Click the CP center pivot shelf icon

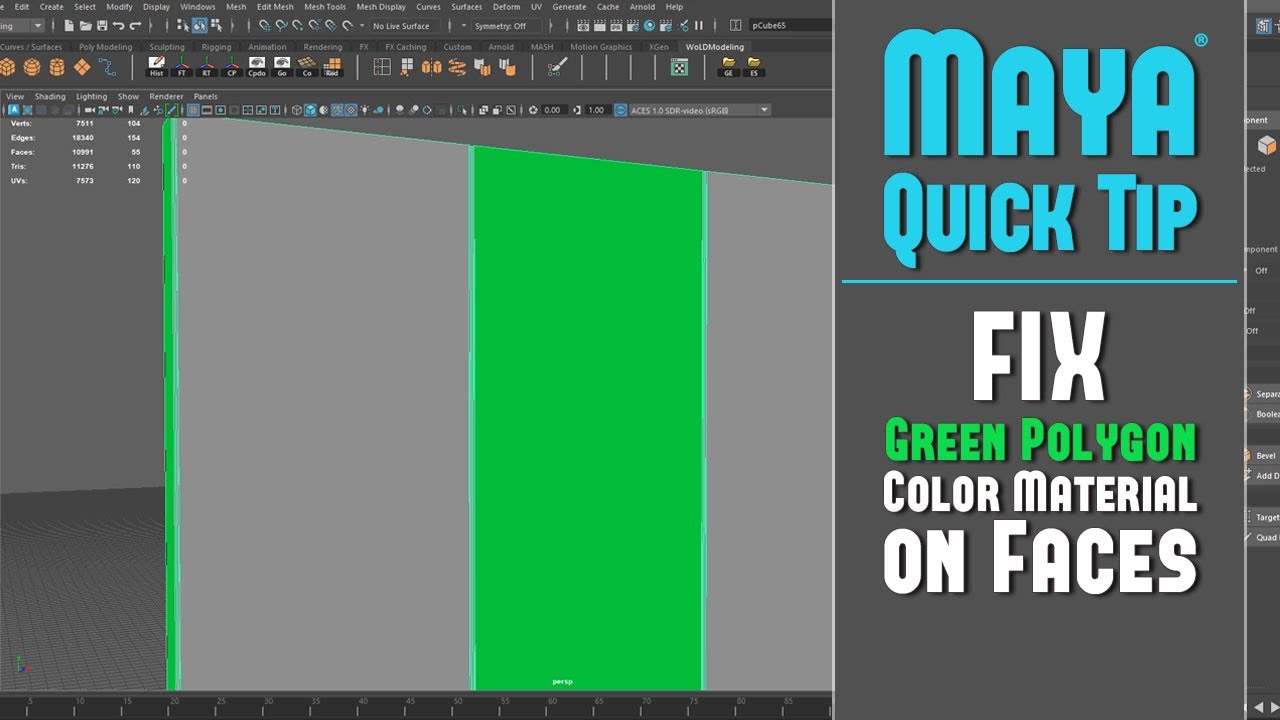[232, 67]
